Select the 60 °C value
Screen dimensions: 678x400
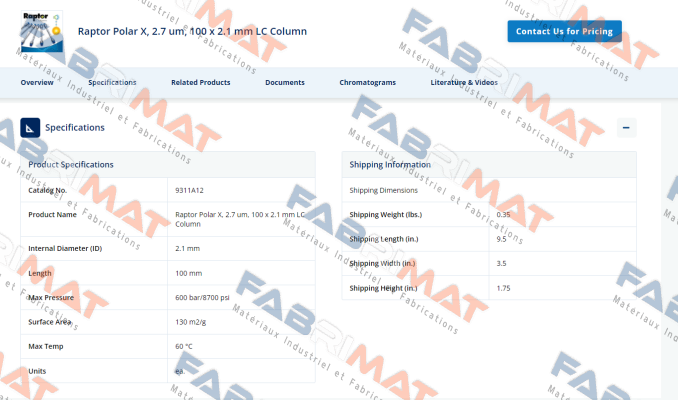pos(184,346)
